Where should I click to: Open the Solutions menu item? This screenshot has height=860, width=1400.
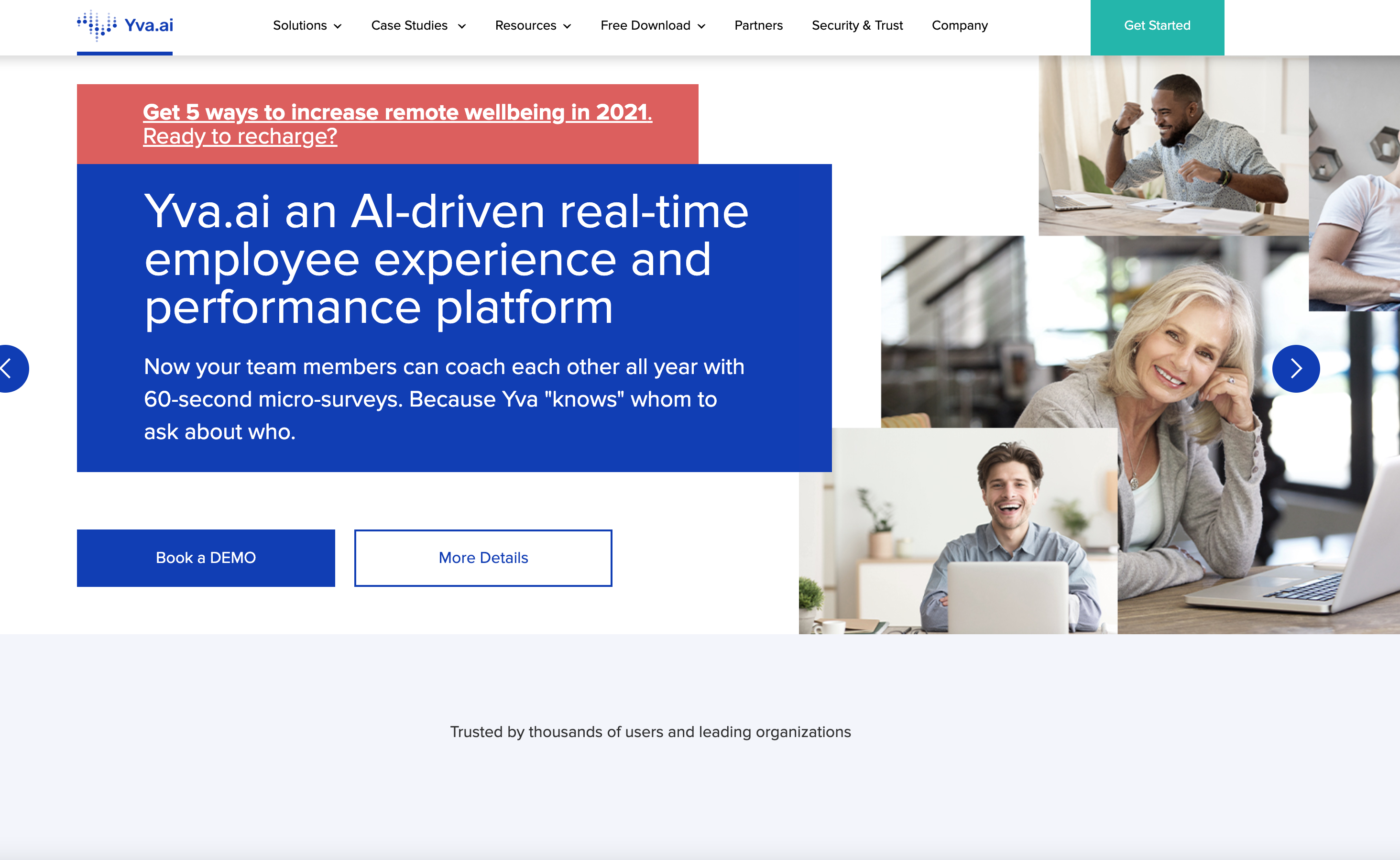pos(299,26)
